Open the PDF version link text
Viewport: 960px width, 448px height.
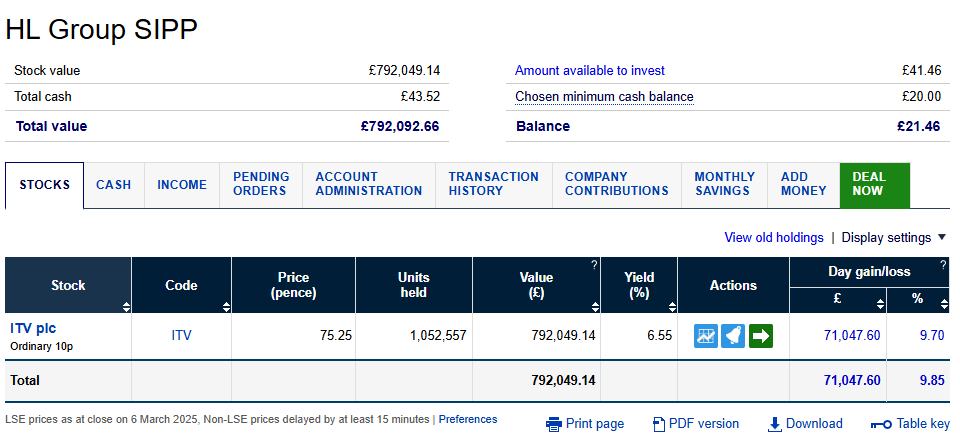tap(703, 424)
